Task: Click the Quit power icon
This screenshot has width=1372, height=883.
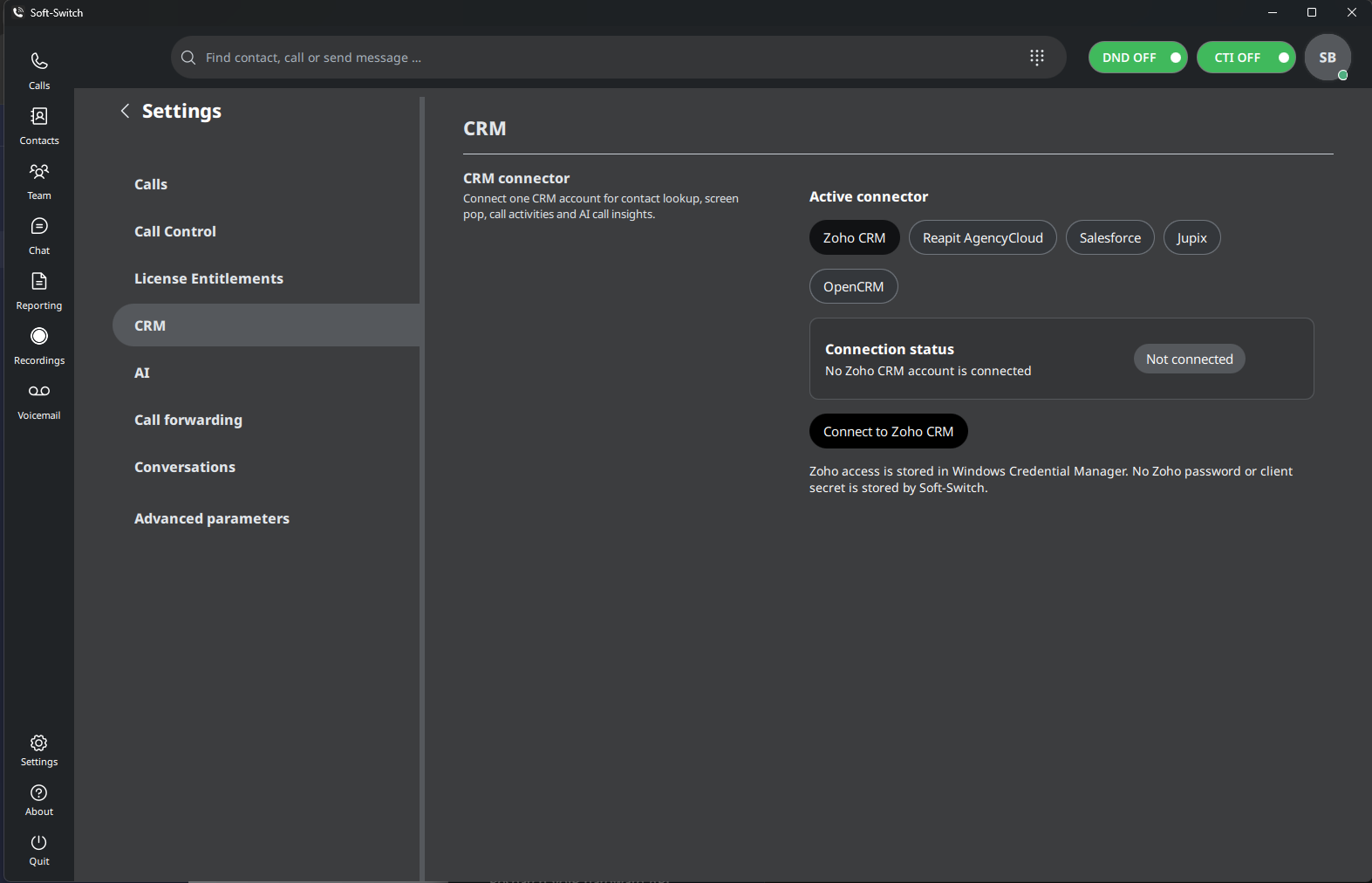Action: tap(39, 849)
